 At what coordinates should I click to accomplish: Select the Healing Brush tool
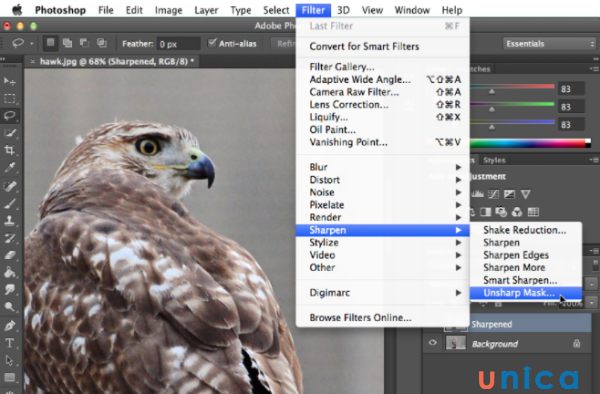10,186
